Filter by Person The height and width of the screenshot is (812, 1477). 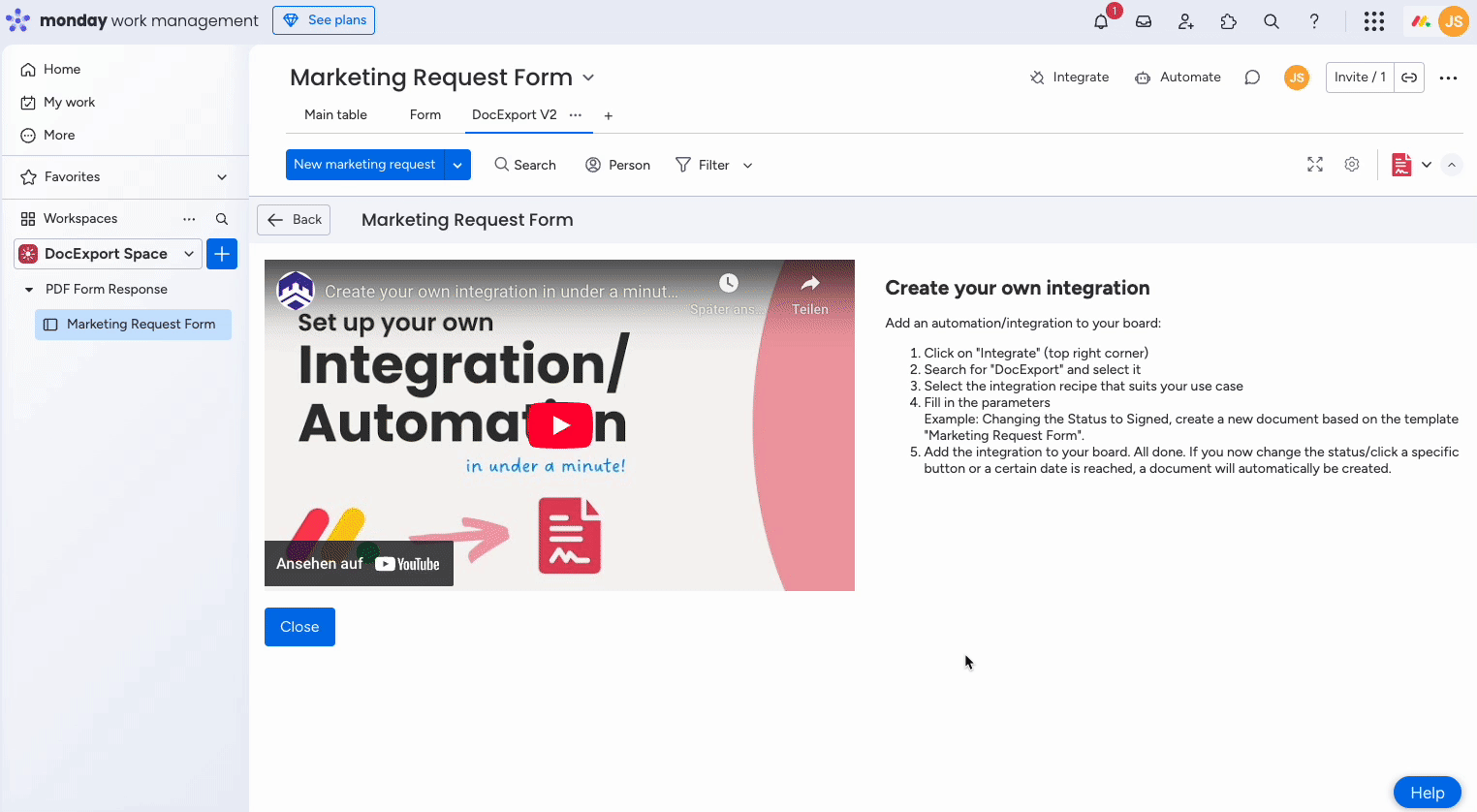tap(618, 165)
